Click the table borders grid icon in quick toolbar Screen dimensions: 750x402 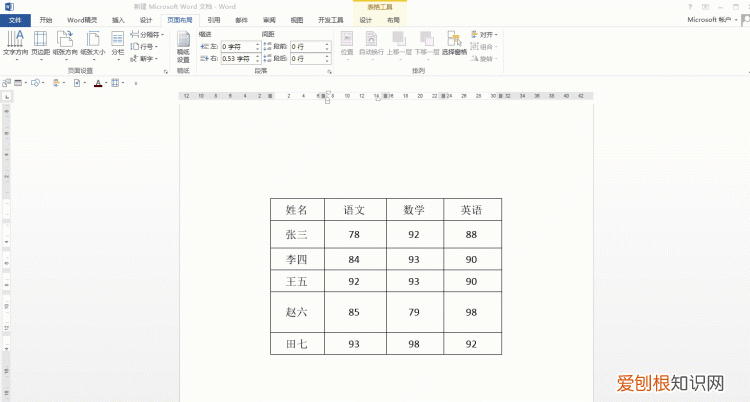pos(115,83)
